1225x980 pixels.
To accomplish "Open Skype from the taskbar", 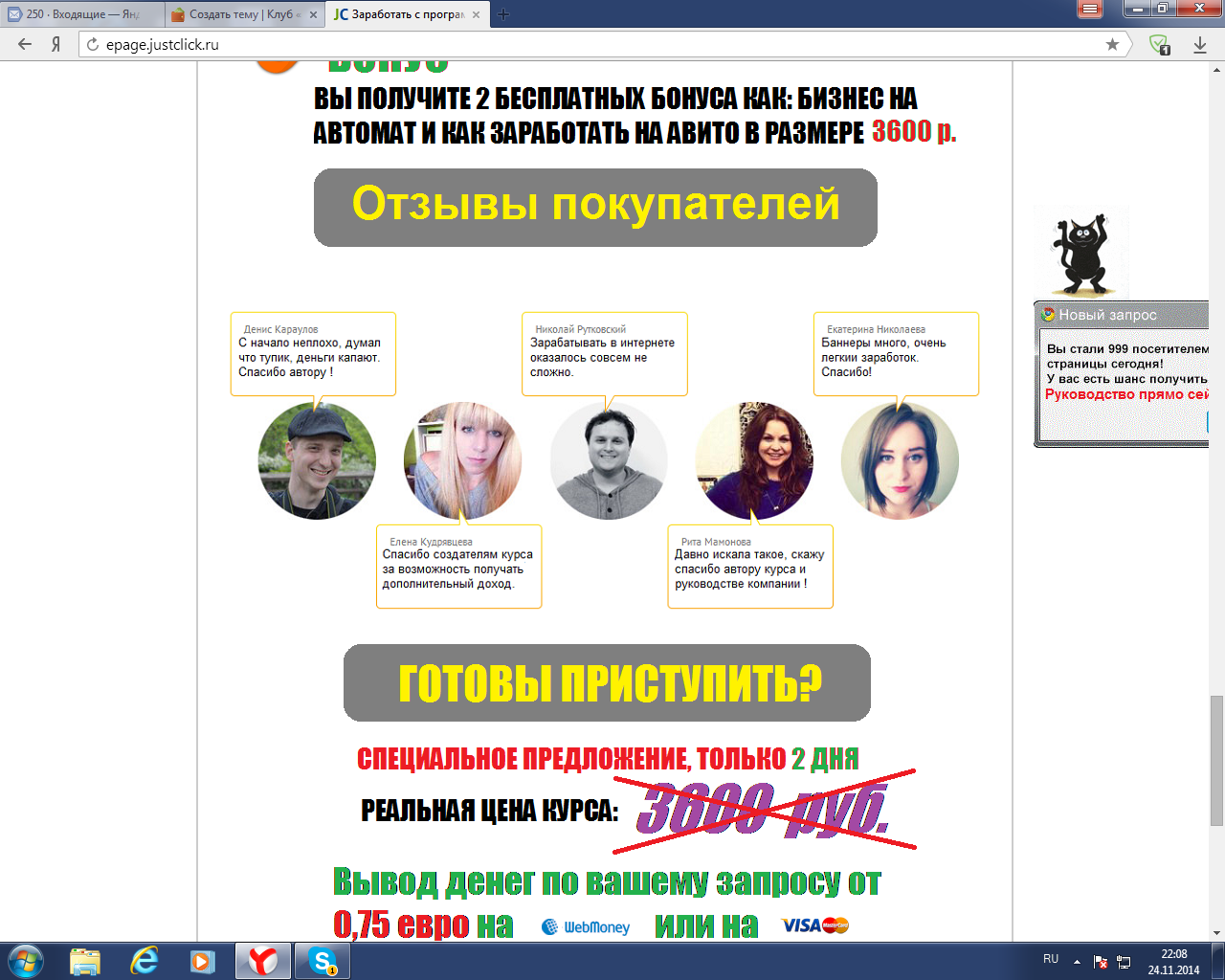I will [323, 961].
